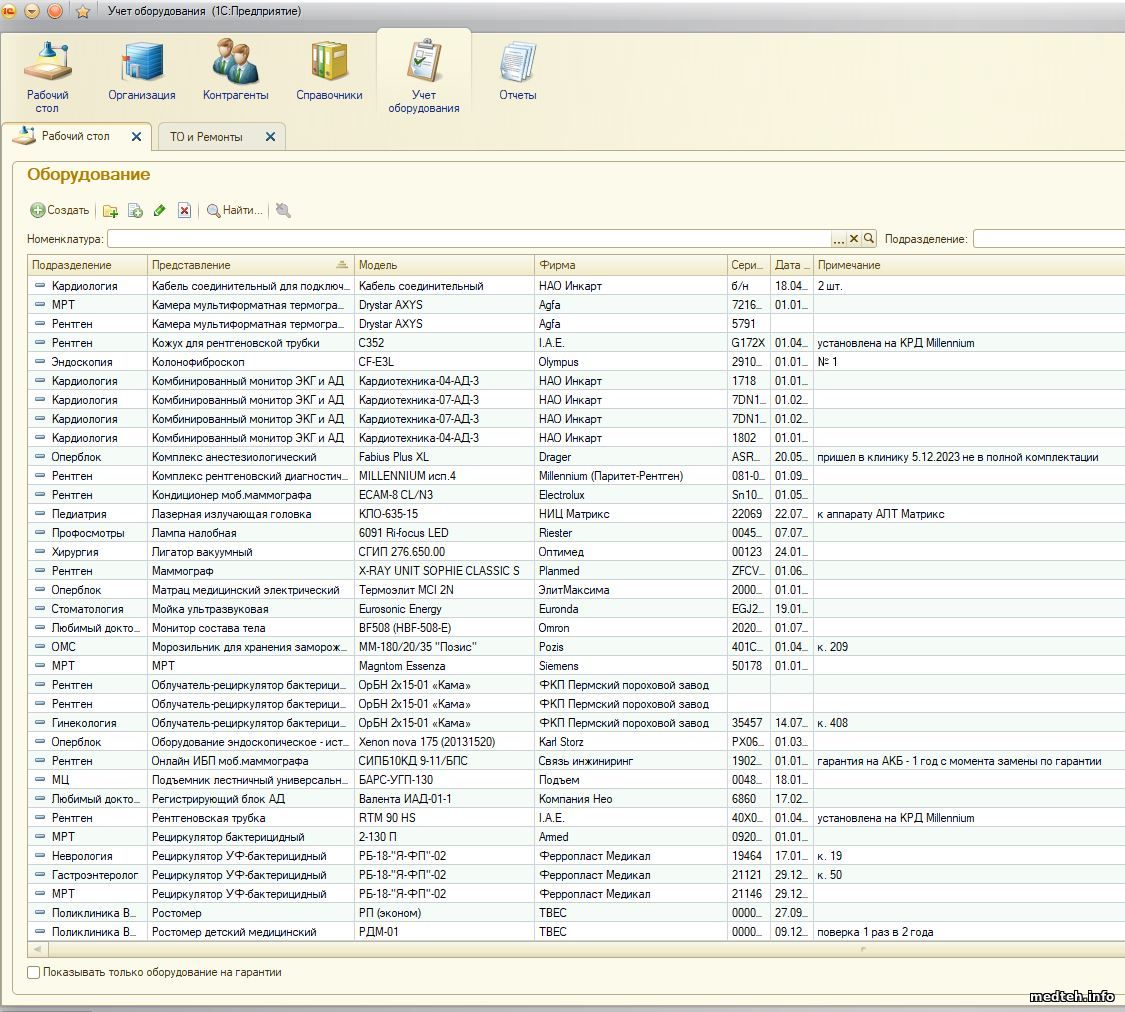This screenshot has width=1125, height=1012.
Task: Enable showing only equipment under warranty
Action: (34, 972)
